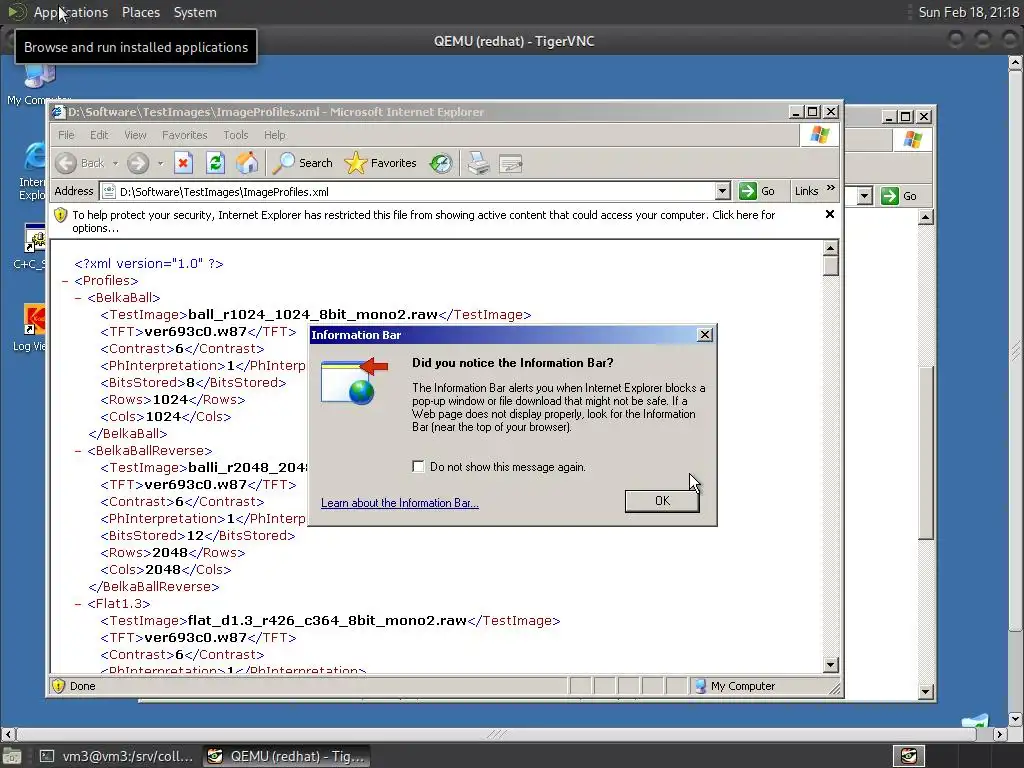Image resolution: width=1024 pixels, height=768 pixels.
Task: Click 'Done' in the status bar
Action: 82,686
